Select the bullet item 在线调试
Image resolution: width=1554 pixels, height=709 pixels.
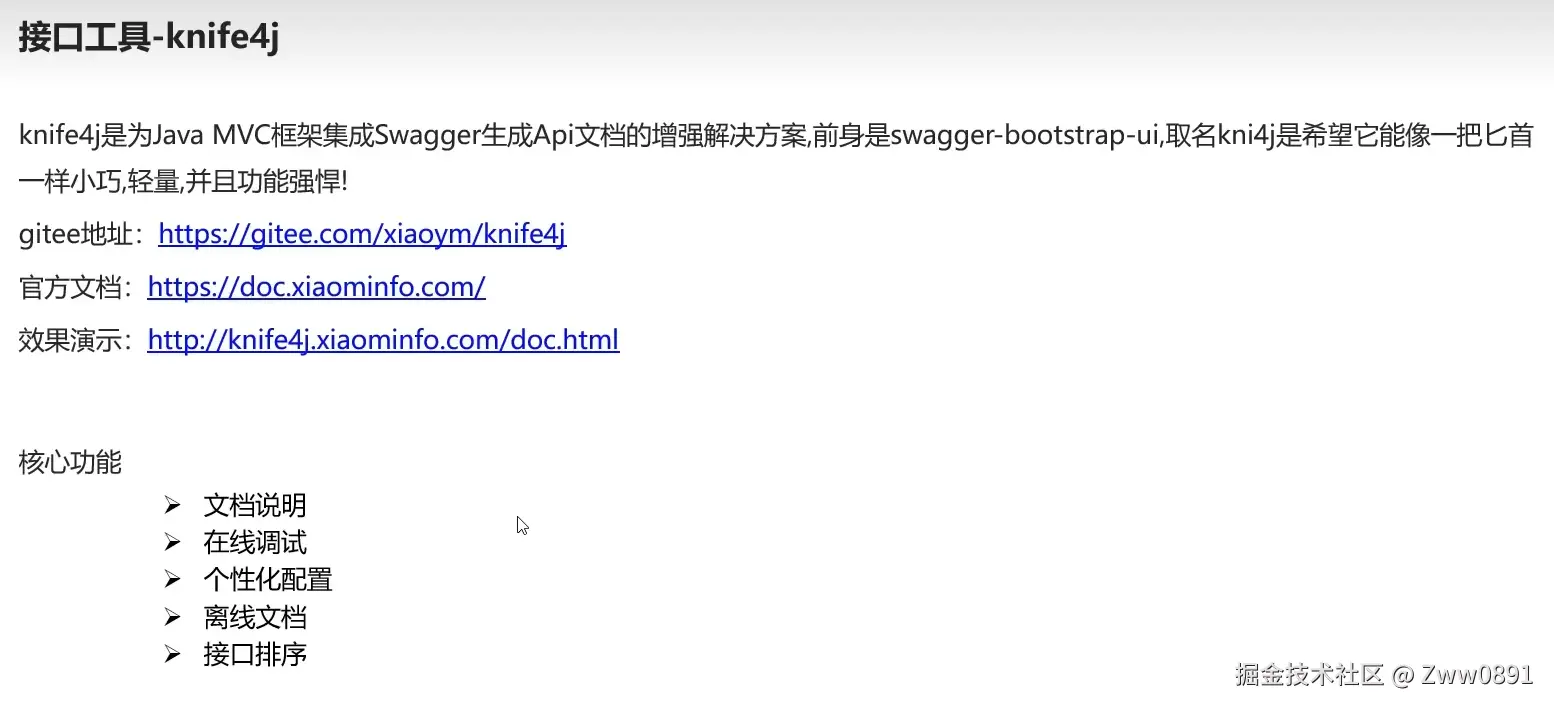point(255,542)
